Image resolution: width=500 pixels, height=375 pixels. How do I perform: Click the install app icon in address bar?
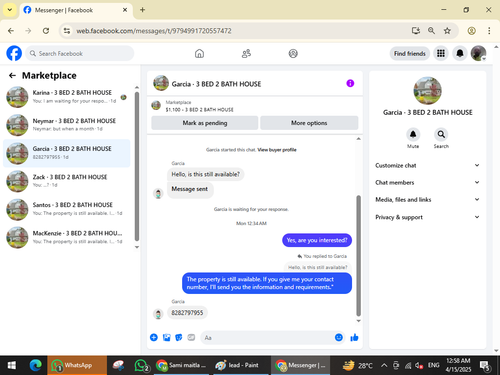click(416, 31)
